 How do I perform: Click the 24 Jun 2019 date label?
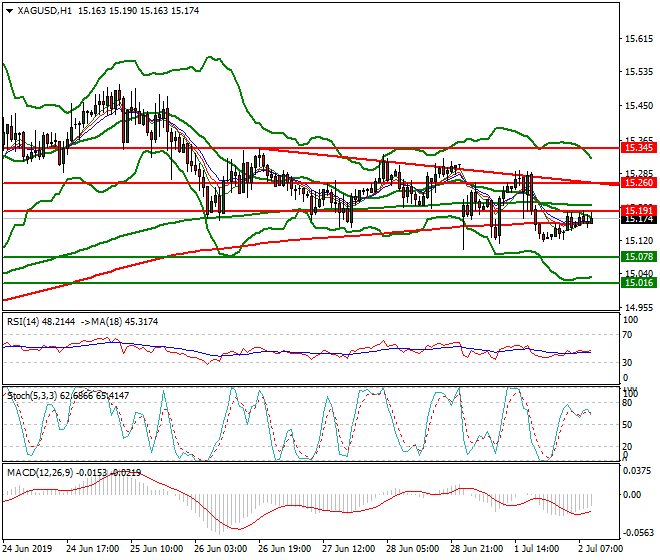28,549
